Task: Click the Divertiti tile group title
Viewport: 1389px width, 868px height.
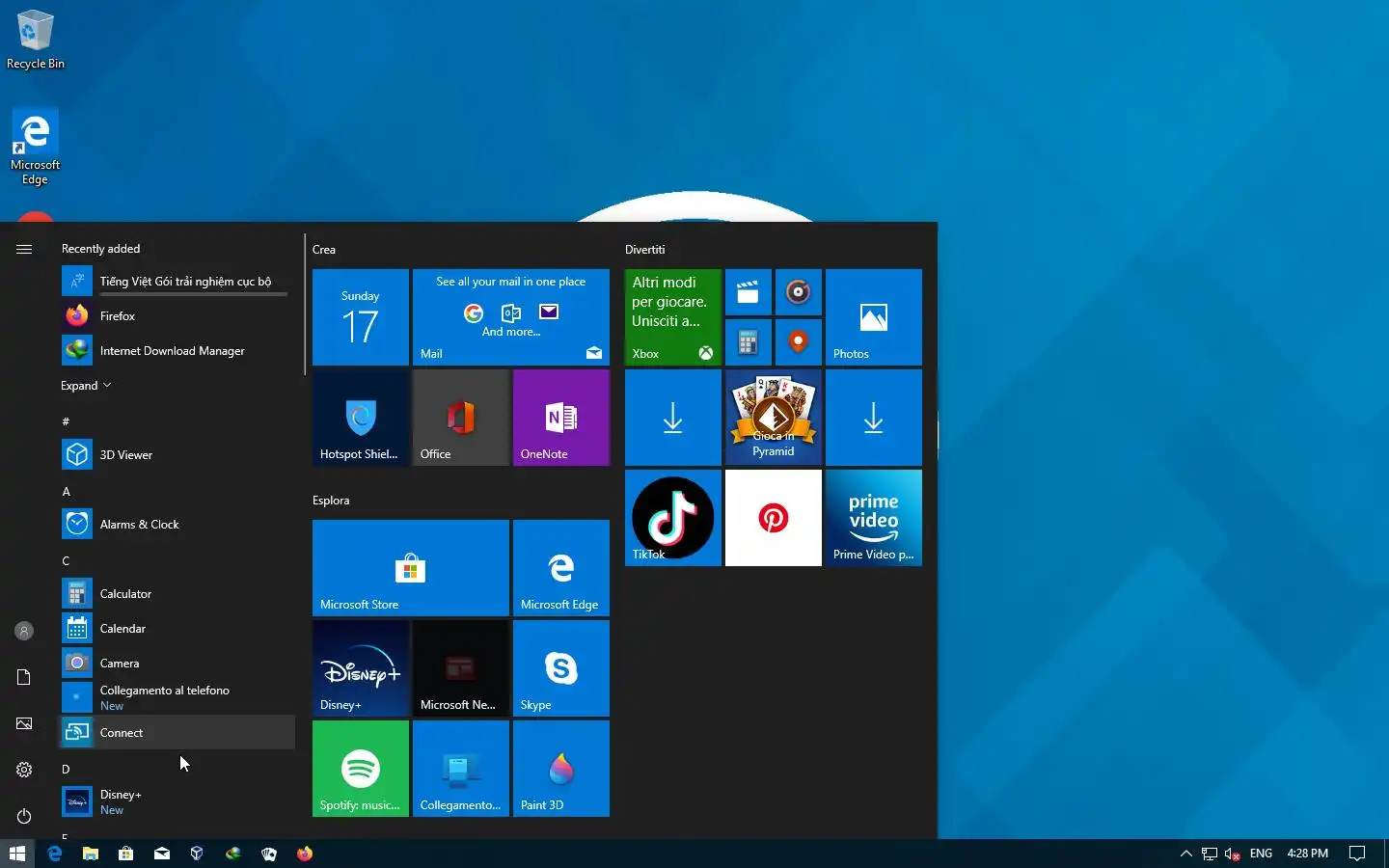Action: [x=645, y=250]
